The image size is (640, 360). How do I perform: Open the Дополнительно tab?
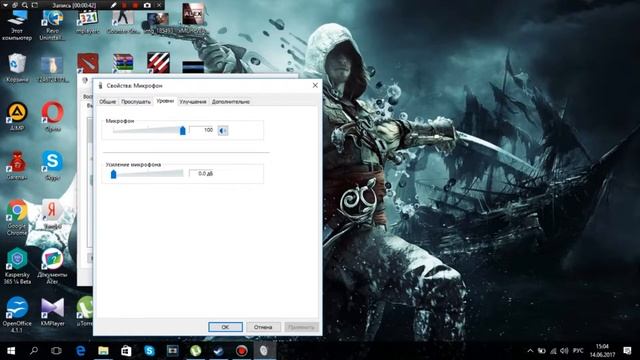[x=231, y=102]
